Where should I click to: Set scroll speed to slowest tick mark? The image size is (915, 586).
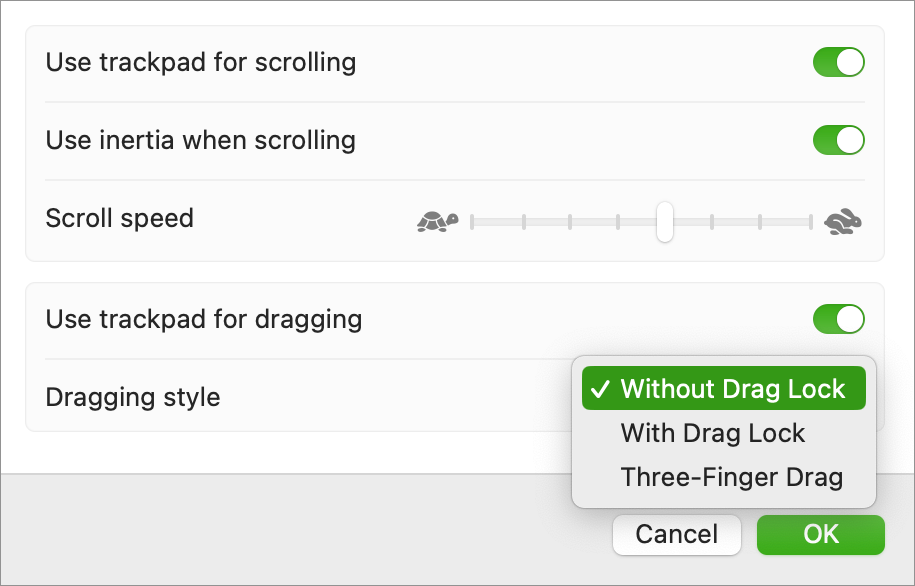(x=472, y=222)
